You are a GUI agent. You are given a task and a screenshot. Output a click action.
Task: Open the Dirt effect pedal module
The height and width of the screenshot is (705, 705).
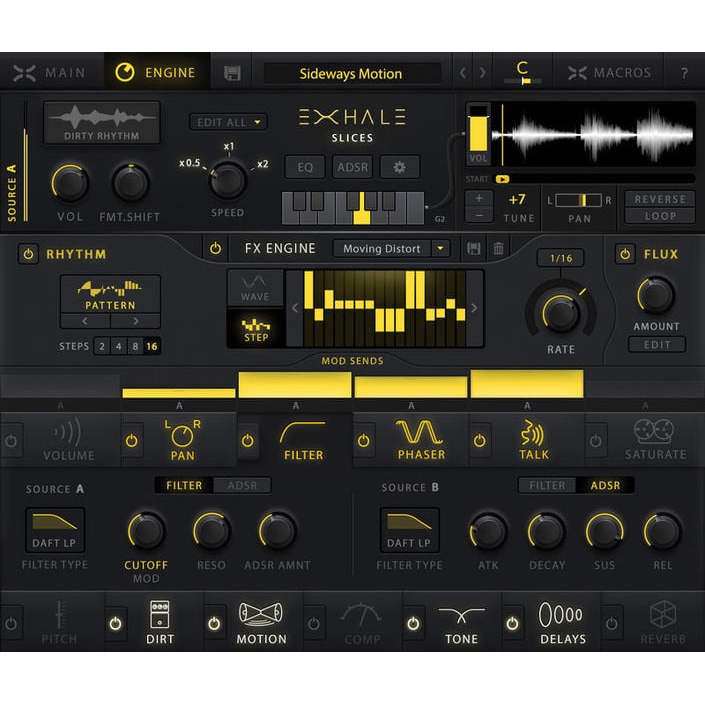click(160, 622)
